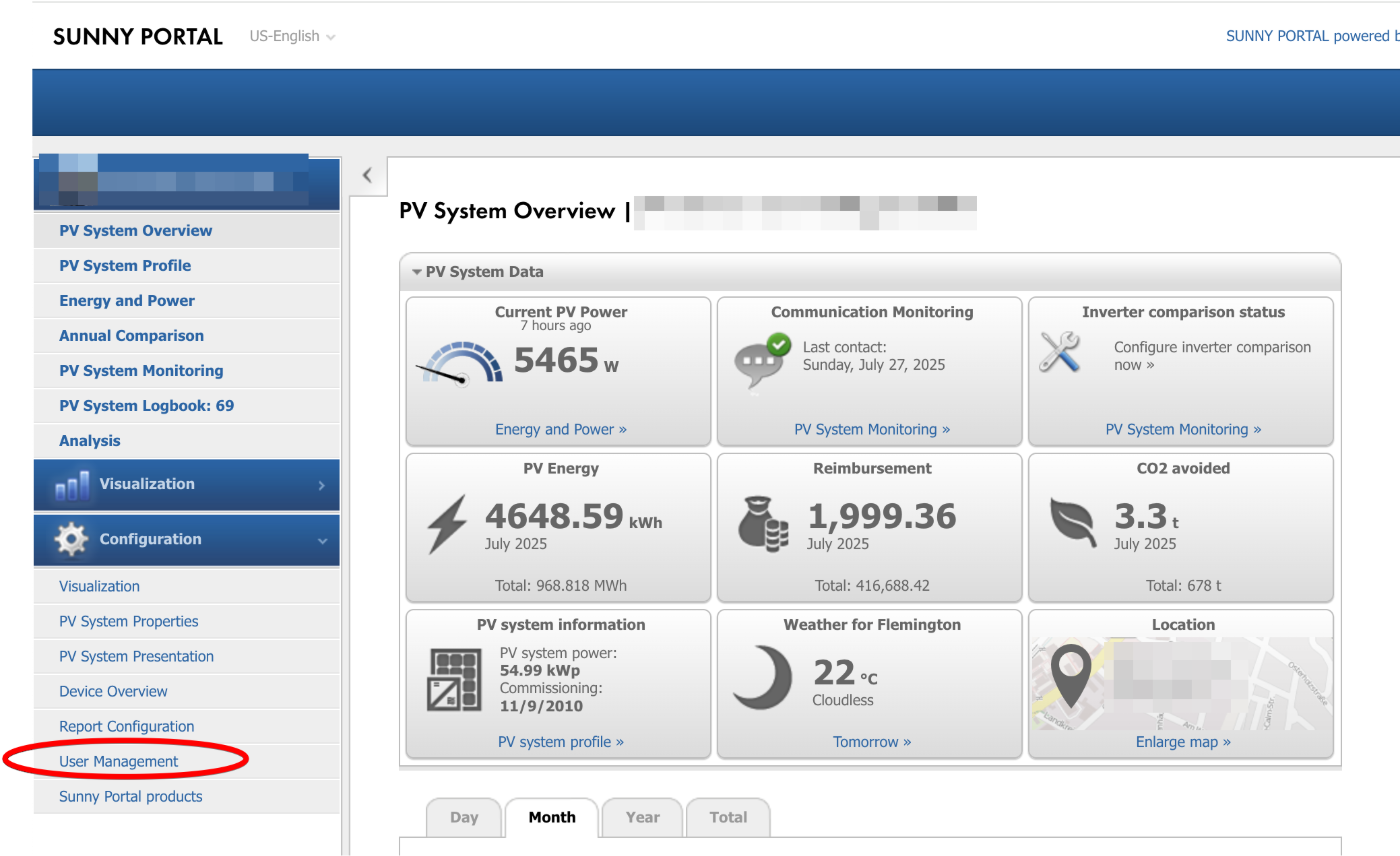
Task: Click the PV Energy lightning bolt icon
Action: (447, 524)
